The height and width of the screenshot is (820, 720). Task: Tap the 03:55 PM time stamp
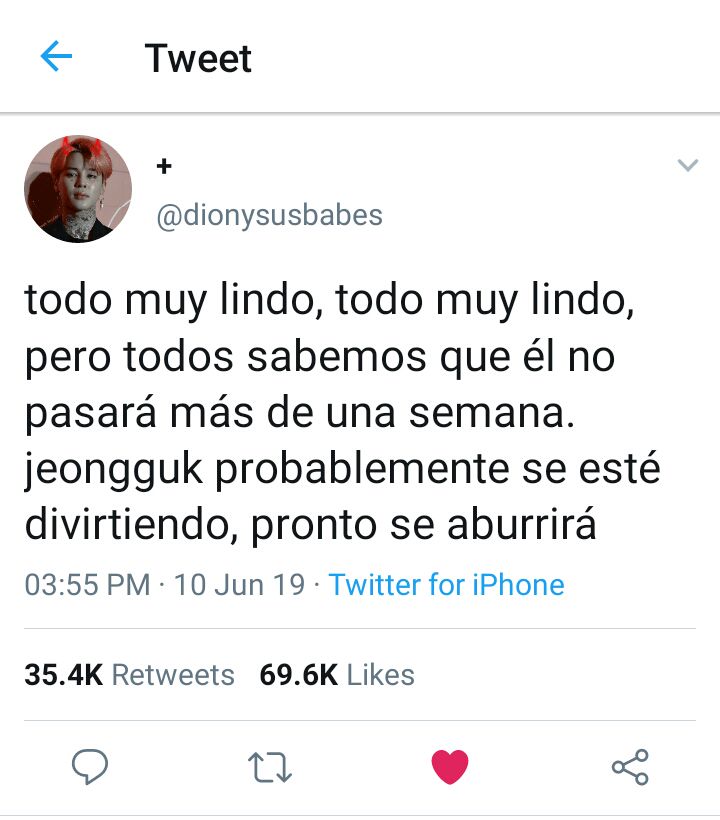pyautogui.click(x=87, y=584)
